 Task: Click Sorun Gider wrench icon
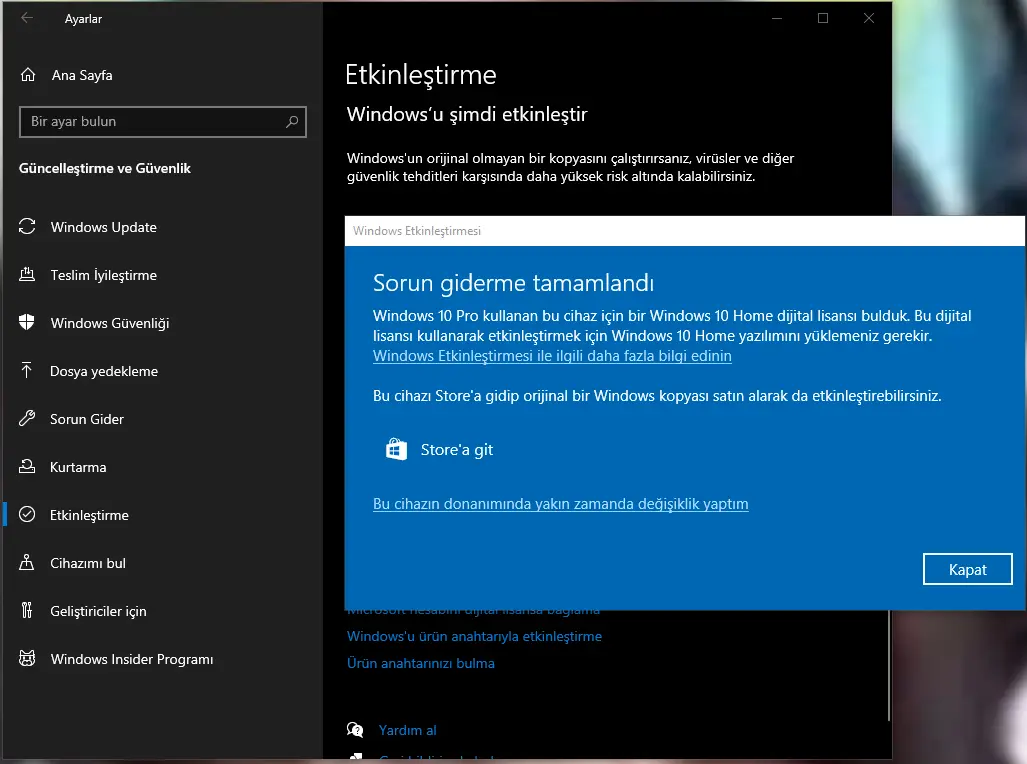27,419
